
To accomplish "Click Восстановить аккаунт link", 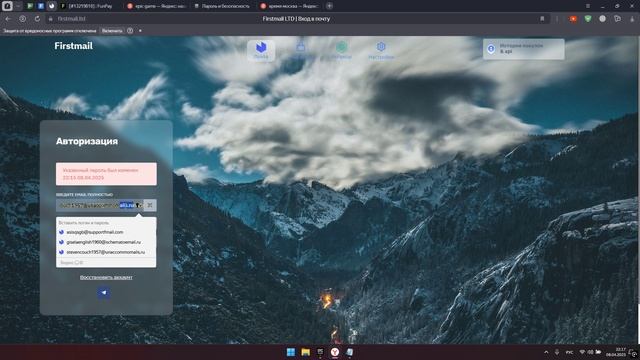I will [106, 277].
